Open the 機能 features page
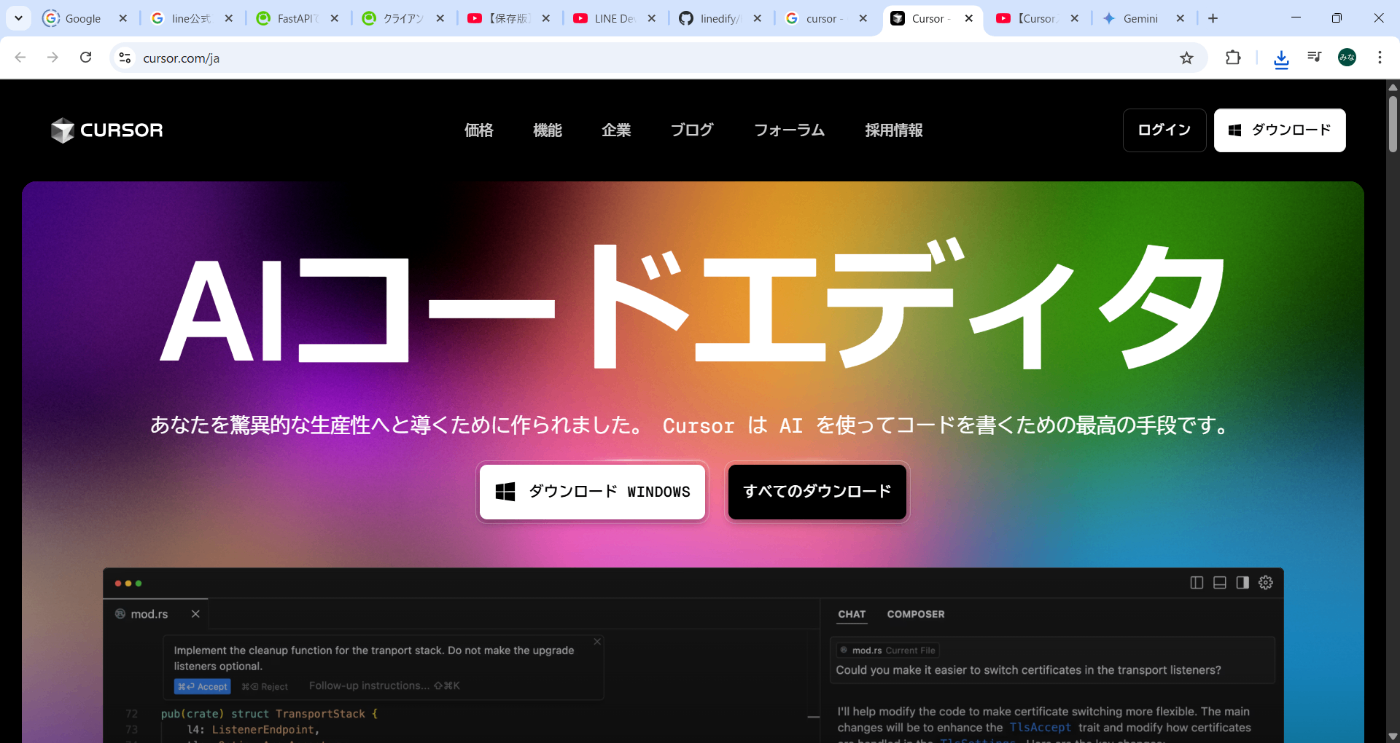Screen dimensions: 1400x743 tap(548, 130)
